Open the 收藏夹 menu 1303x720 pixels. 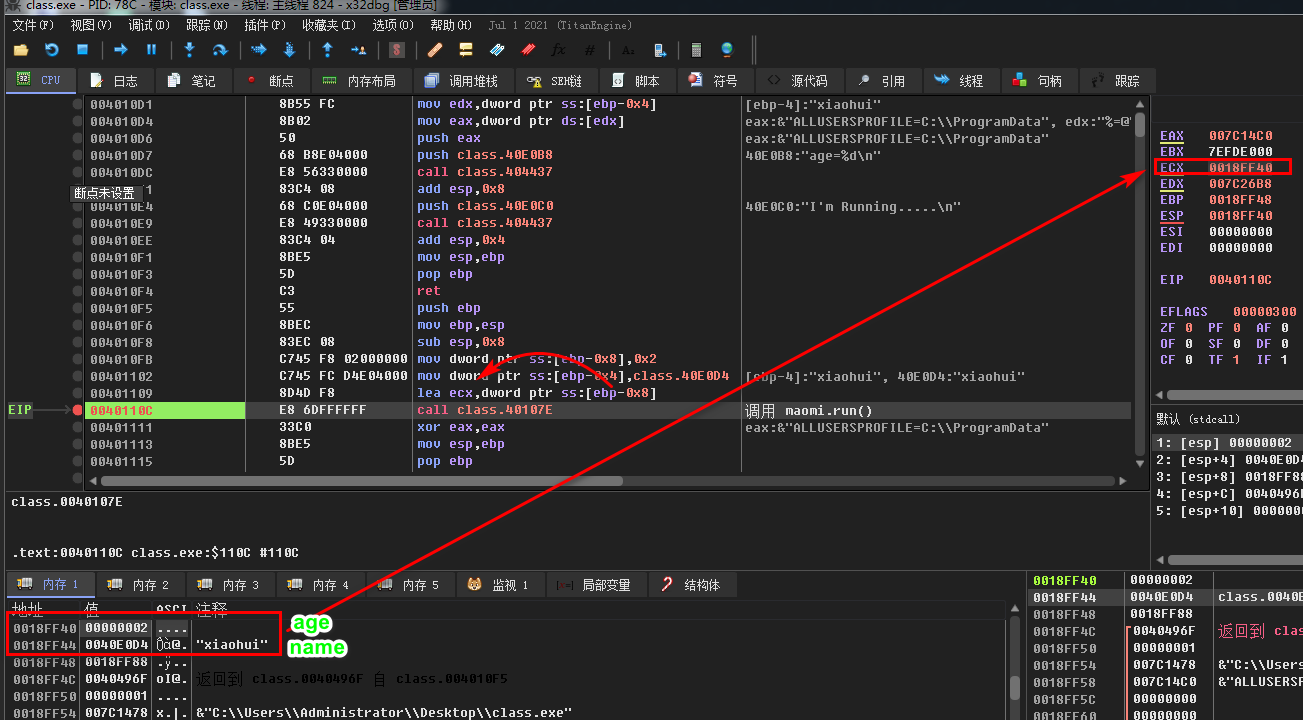pyautogui.click(x=328, y=24)
